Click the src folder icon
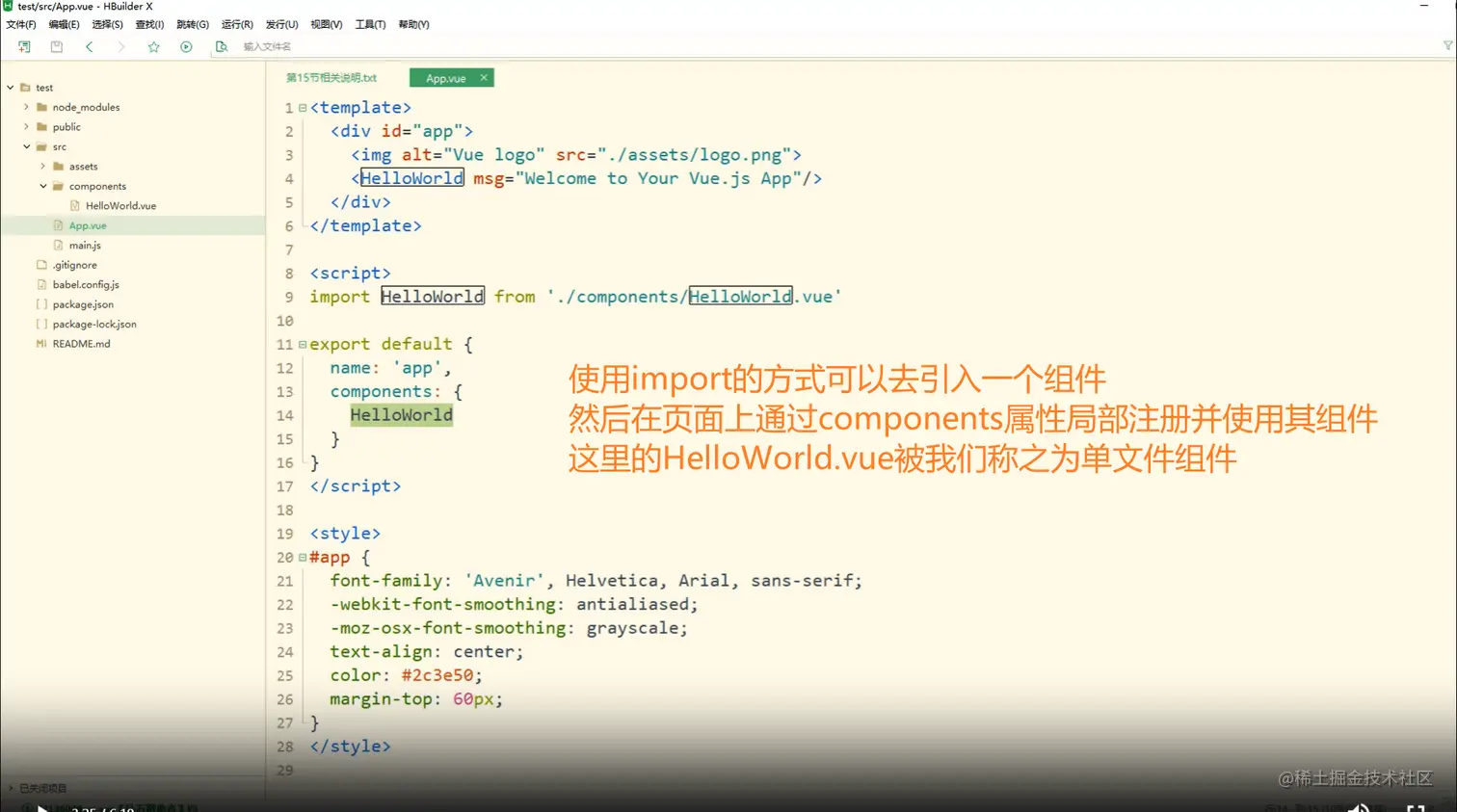 pos(41,146)
